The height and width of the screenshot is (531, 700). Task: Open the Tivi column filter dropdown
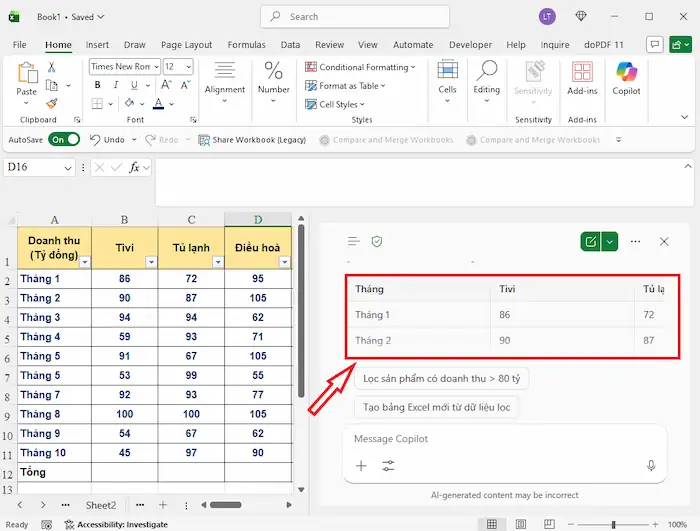click(x=151, y=262)
